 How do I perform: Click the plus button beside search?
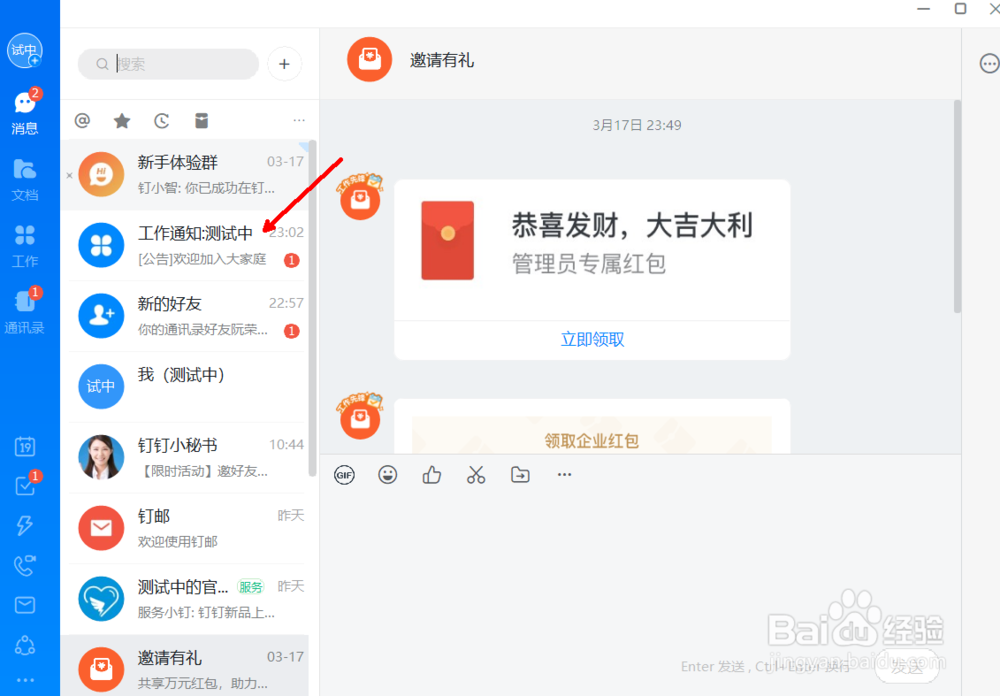pos(284,64)
